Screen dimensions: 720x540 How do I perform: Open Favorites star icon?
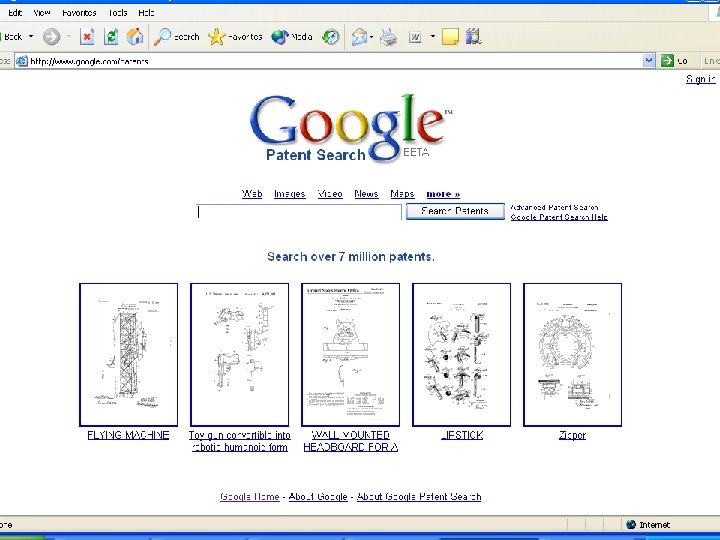235,37
